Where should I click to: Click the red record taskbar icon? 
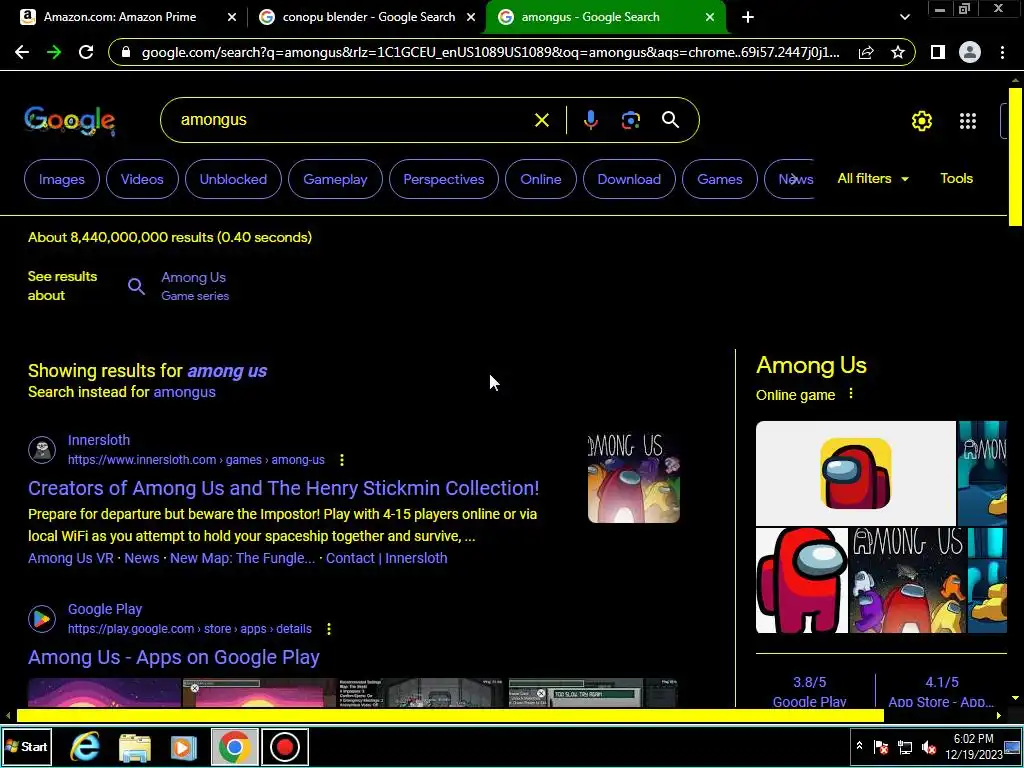click(x=285, y=747)
